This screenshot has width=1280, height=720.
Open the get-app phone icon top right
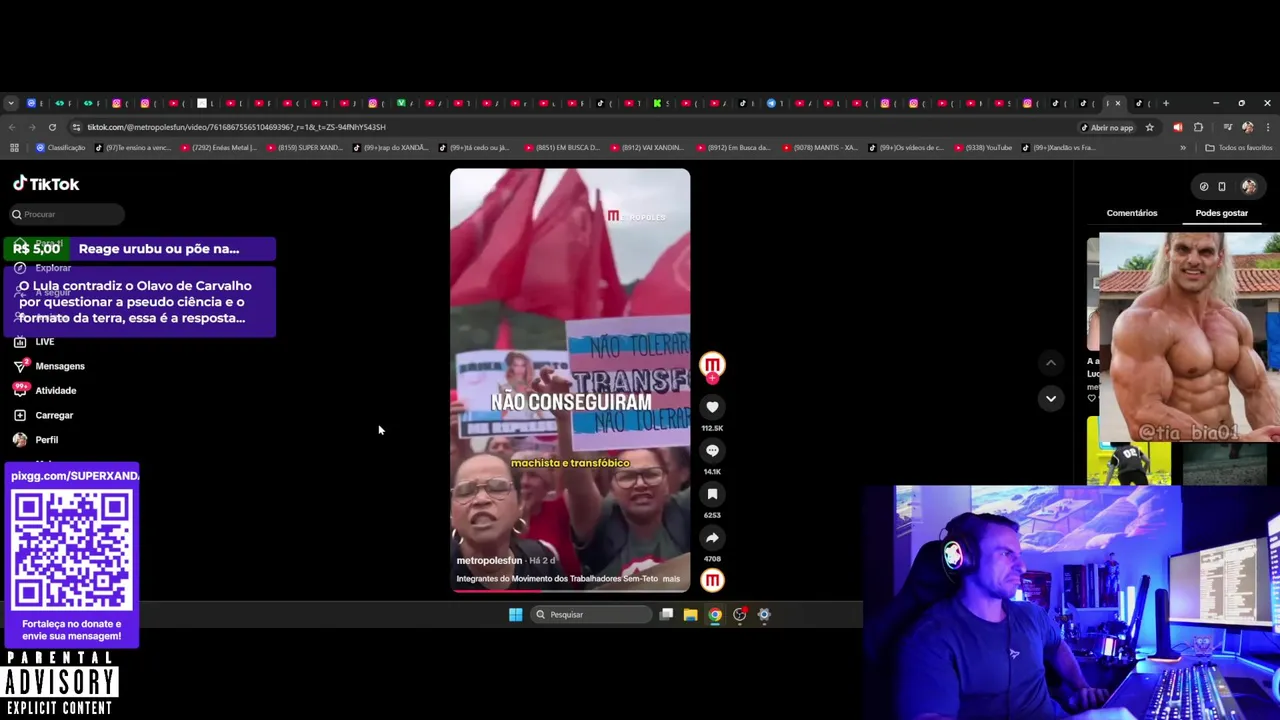[1222, 186]
